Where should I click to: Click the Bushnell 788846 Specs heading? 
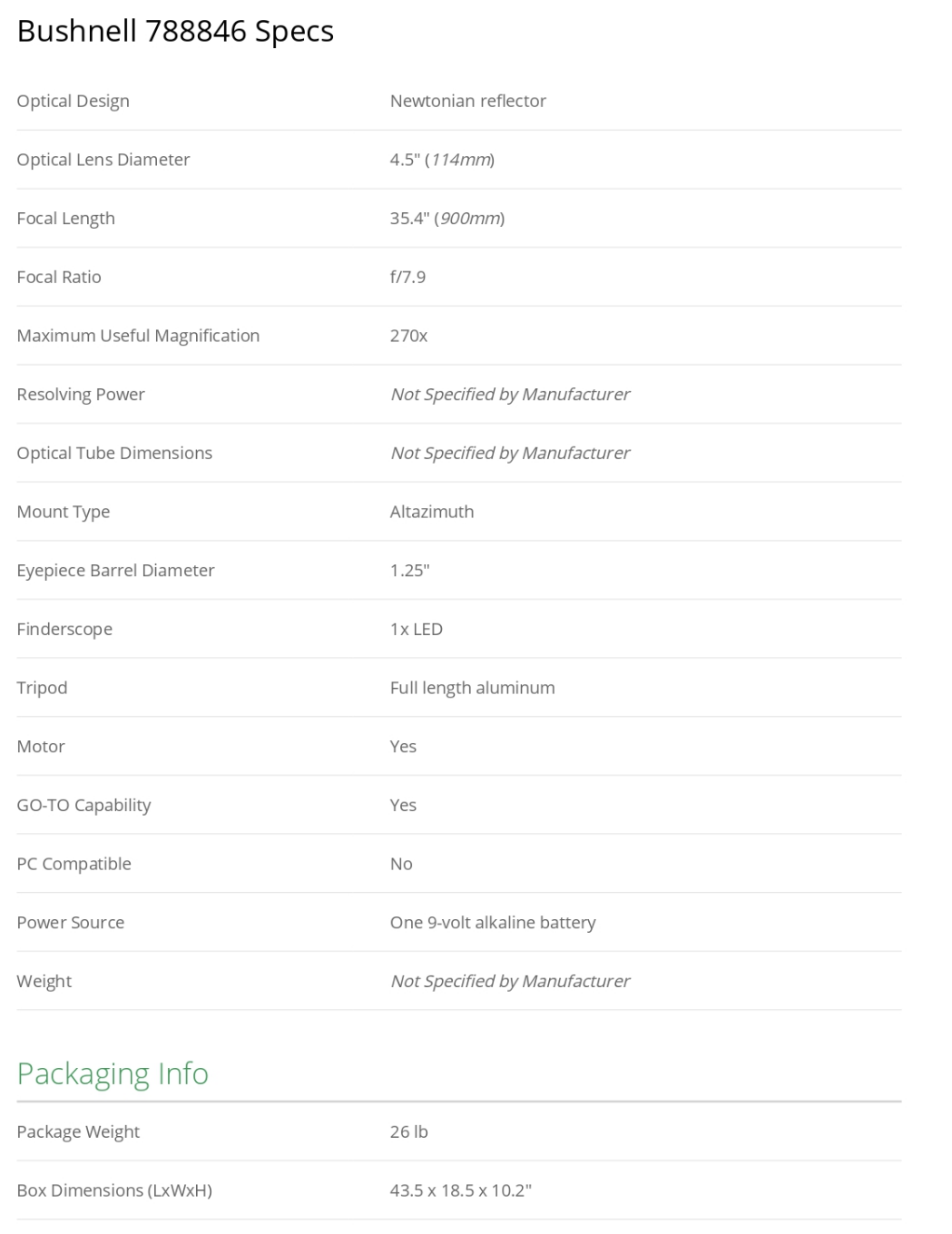175,32
